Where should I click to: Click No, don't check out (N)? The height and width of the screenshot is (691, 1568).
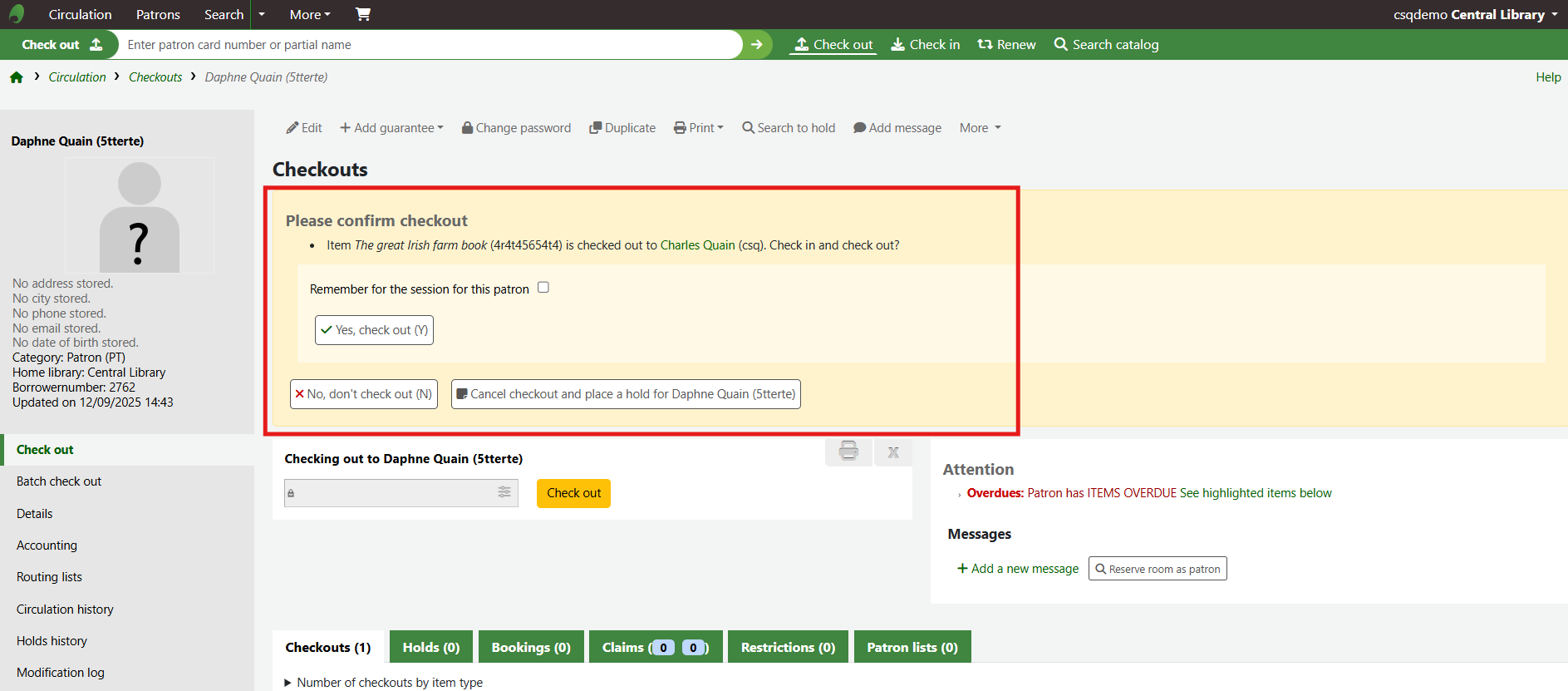tap(363, 394)
